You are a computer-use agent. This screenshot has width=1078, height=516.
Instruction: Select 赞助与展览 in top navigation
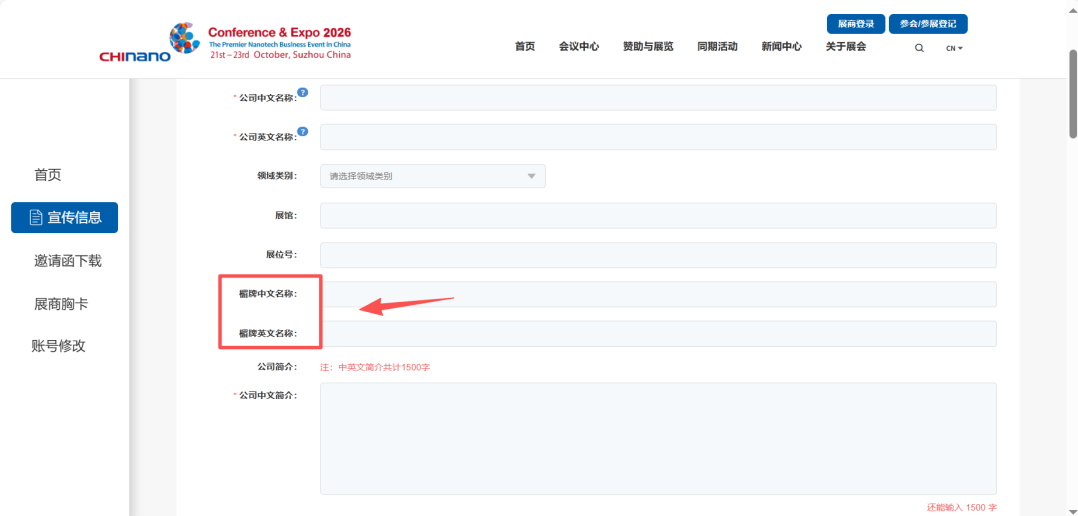[648, 47]
